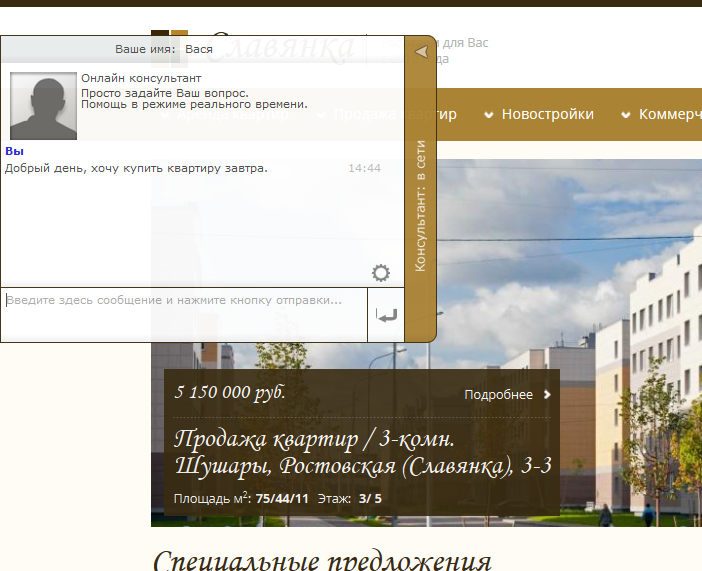Screen dimensions: 702x571
Task: Collapse the chat widget using the arrow icon
Action: [x=421, y=52]
